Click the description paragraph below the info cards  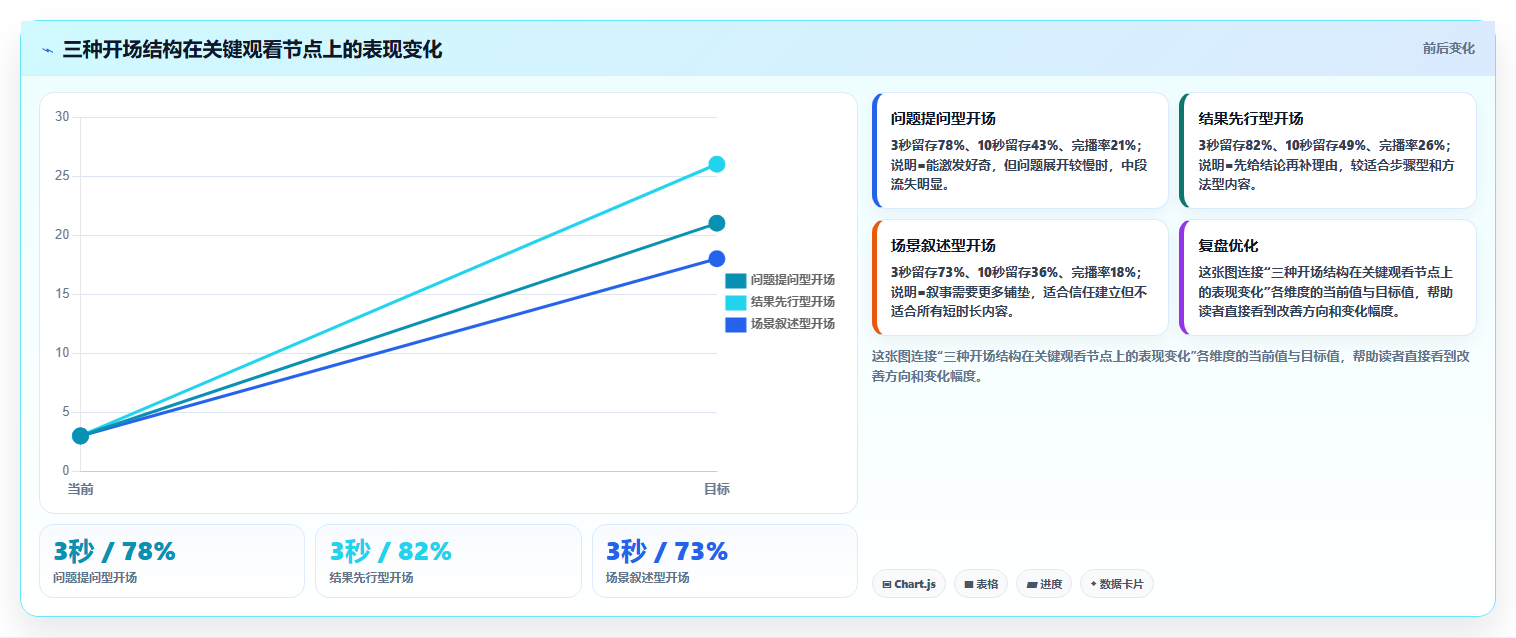[x=1170, y=366]
